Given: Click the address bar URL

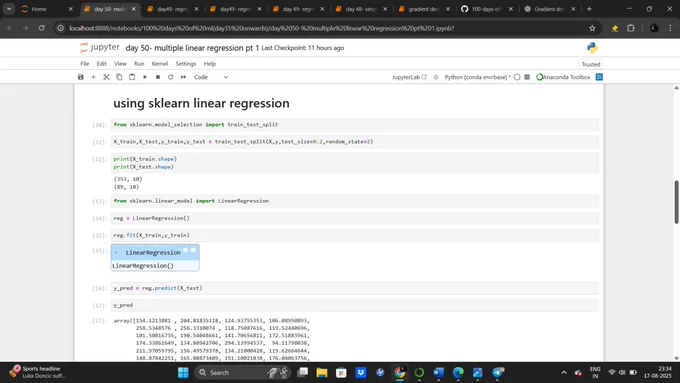Looking at the screenshot, I should [262, 28].
